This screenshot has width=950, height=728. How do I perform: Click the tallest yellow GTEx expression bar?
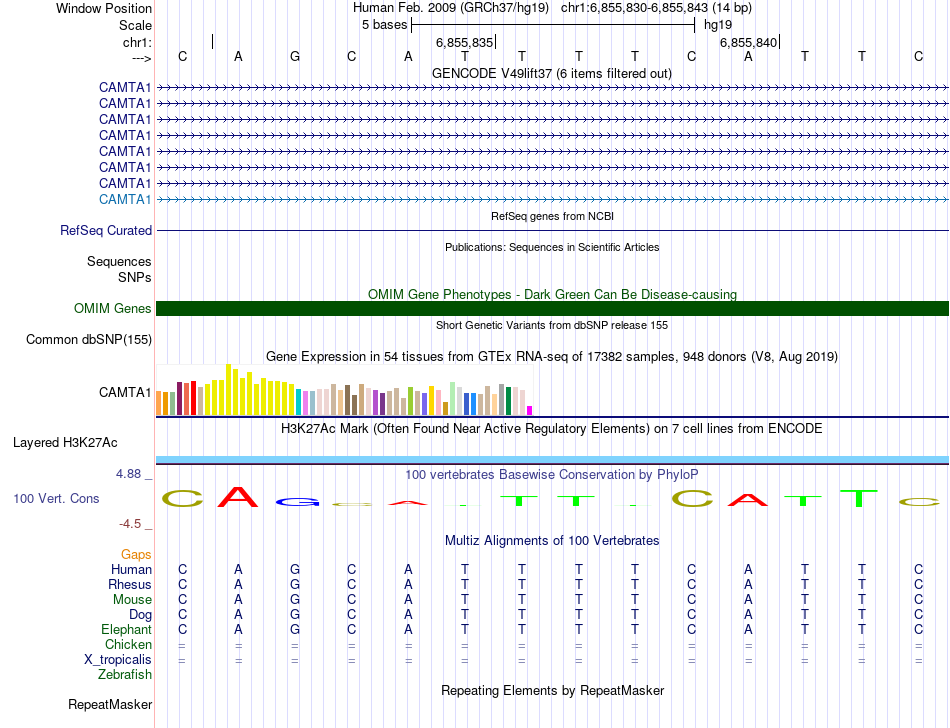coord(228,389)
